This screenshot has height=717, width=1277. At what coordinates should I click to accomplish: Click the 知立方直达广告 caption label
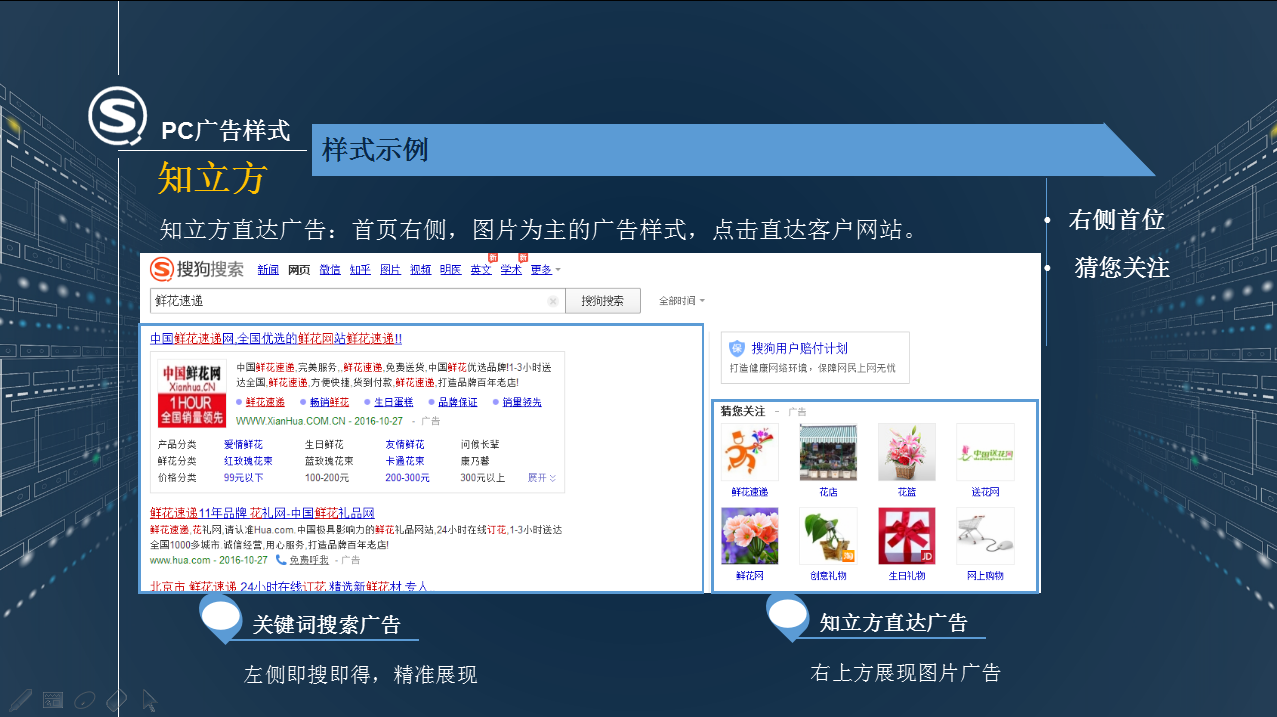point(894,623)
